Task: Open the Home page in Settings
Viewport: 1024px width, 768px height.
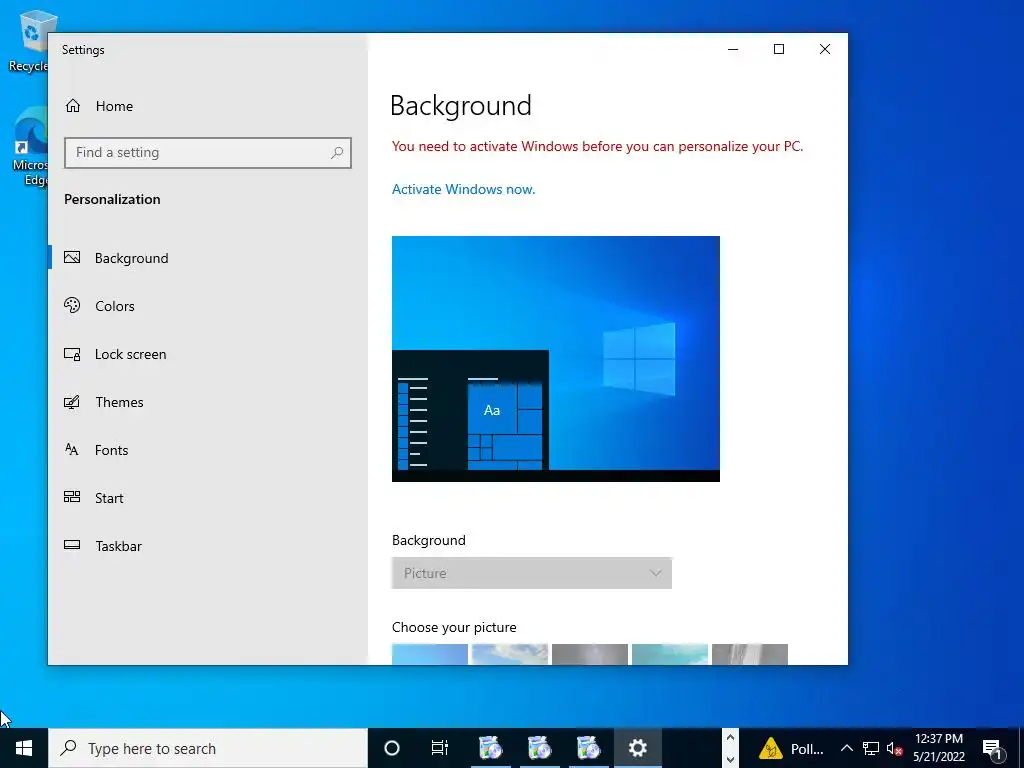Action: (x=99, y=106)
